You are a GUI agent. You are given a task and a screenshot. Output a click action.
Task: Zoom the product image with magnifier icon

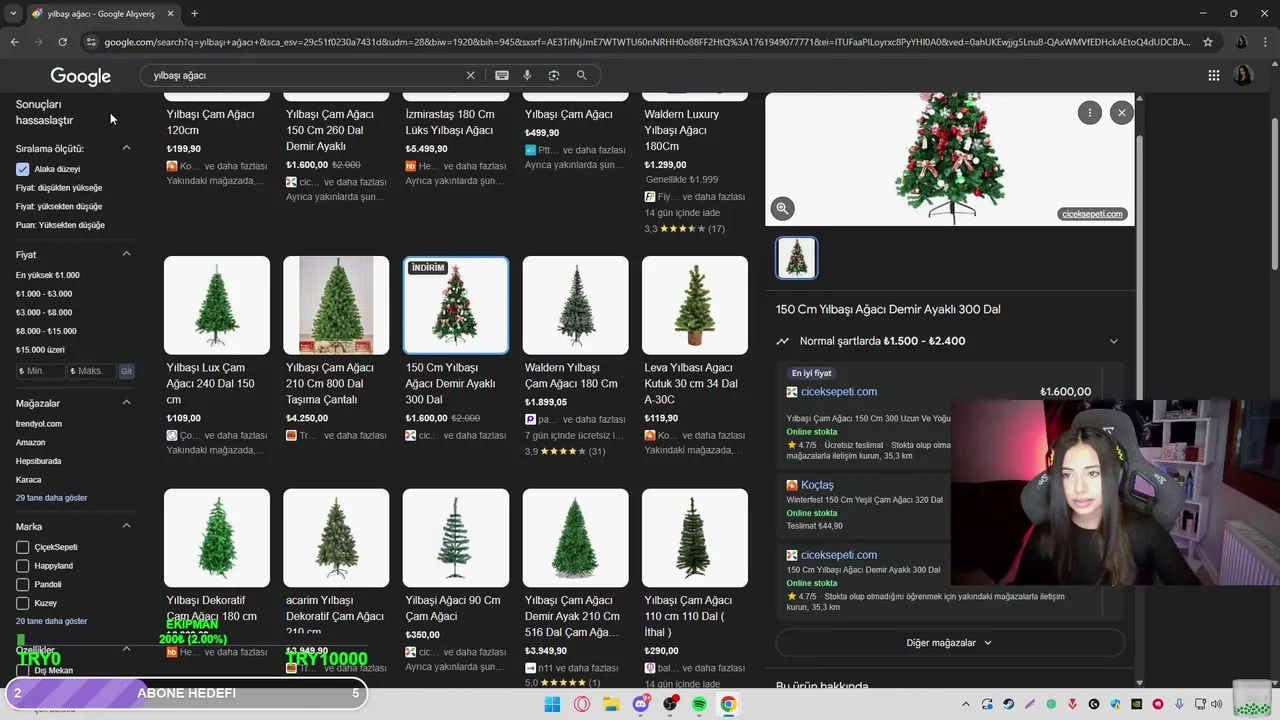click(782, 208)
